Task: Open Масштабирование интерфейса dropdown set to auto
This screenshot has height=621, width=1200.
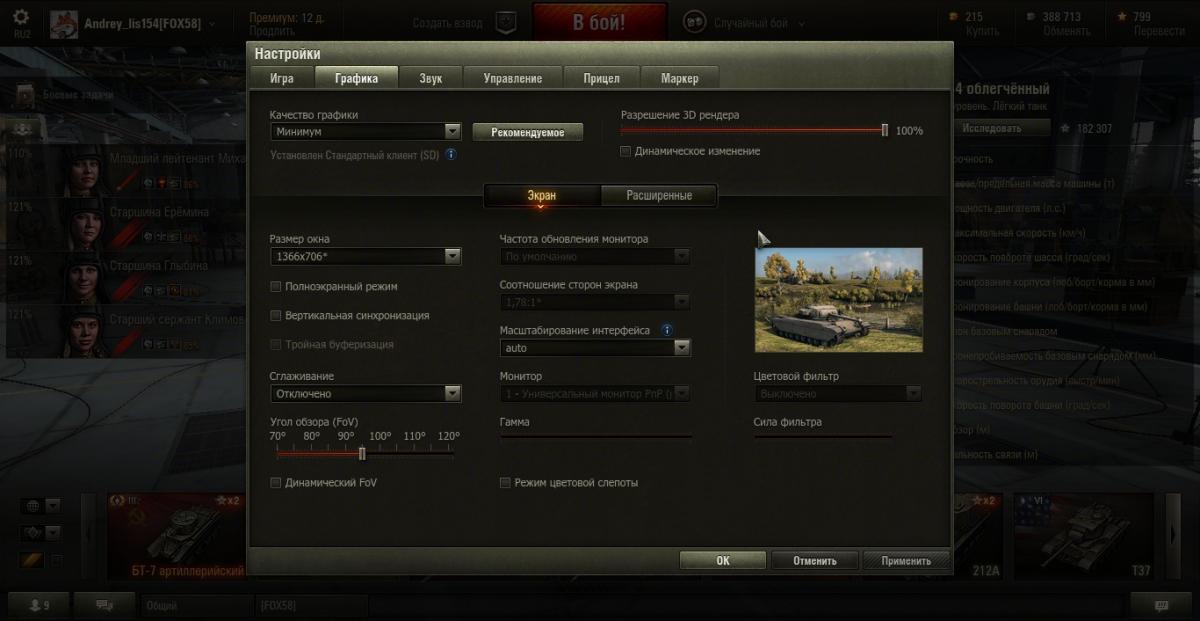Action: point(595,348)
